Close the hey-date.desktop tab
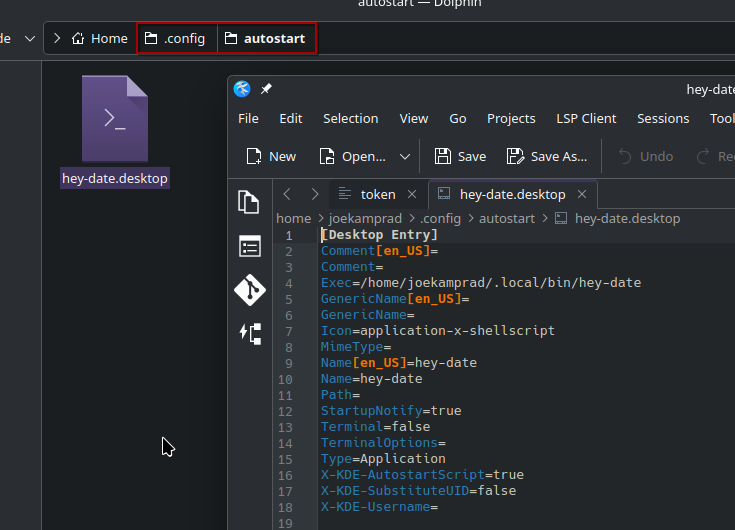This screenshot has height=530, width=735. [582, 194]
